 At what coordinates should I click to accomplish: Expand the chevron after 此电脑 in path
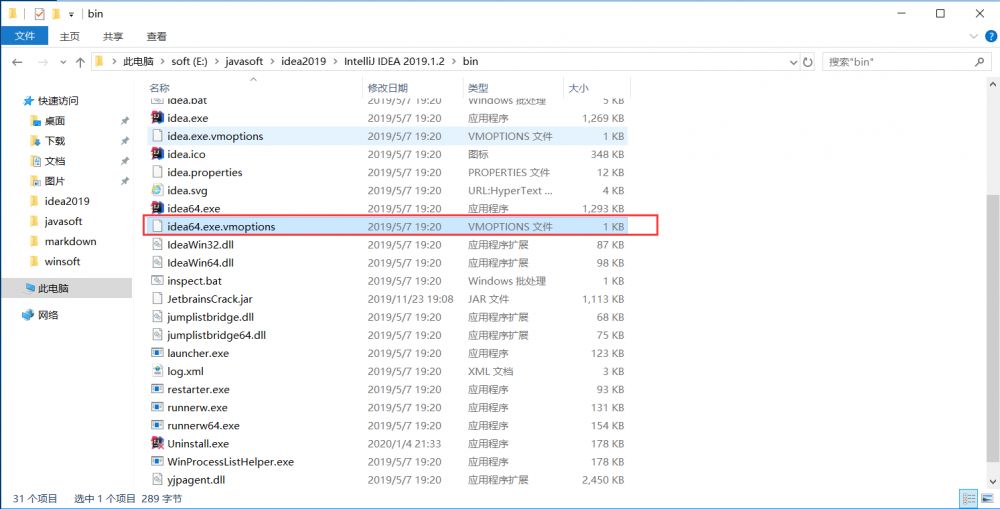pyautogui.click(x=163, y=62)
